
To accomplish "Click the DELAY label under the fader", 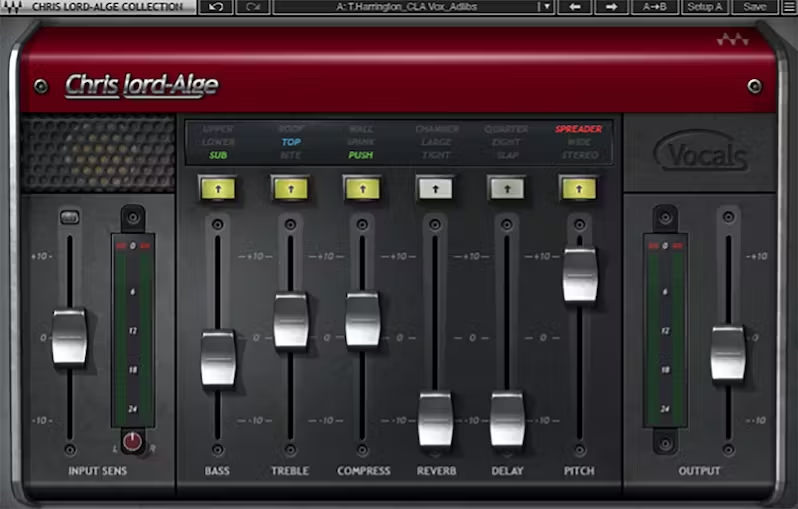I will (x=507, y=471).
